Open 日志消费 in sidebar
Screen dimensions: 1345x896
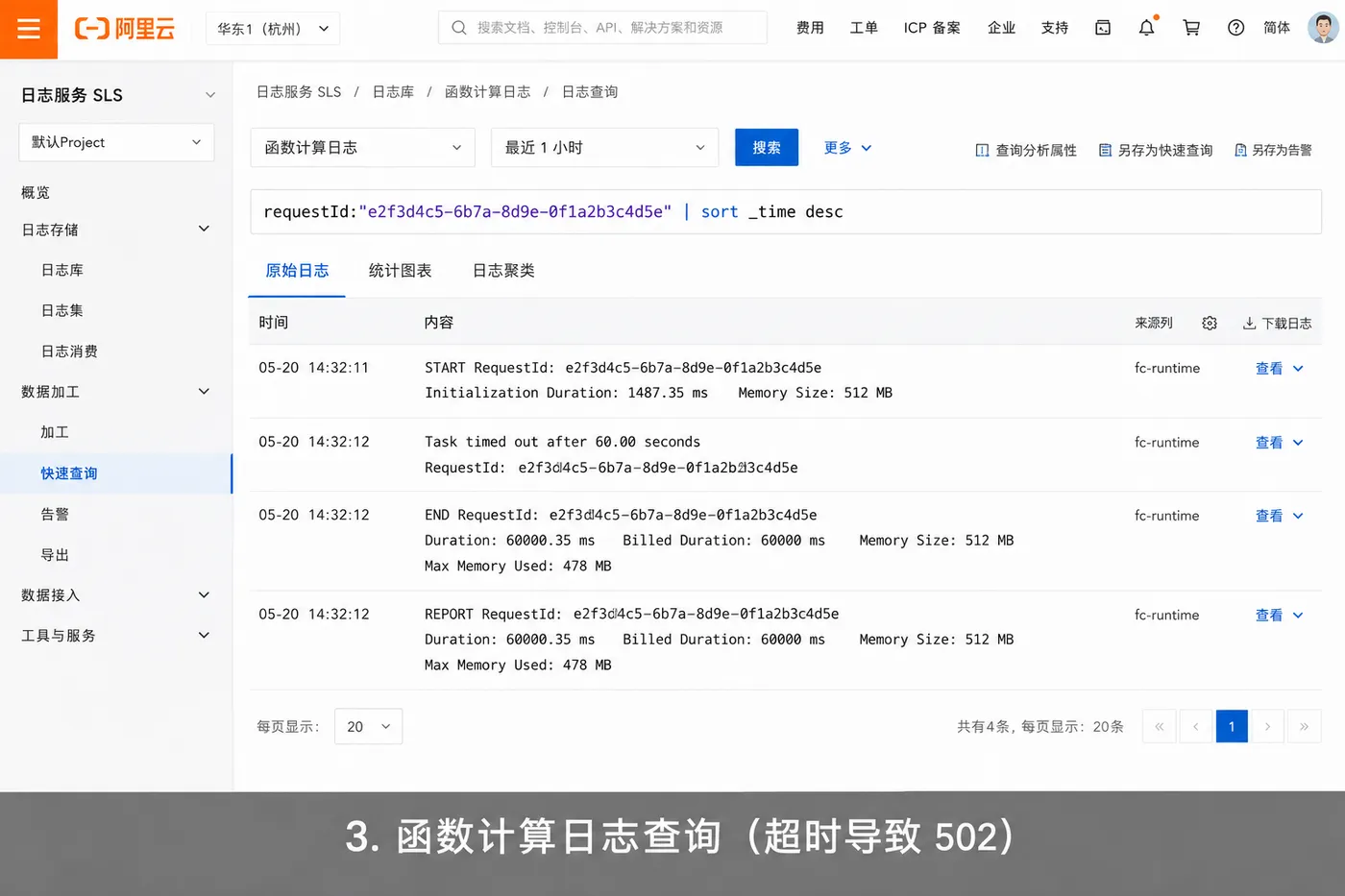coord(69,351)
